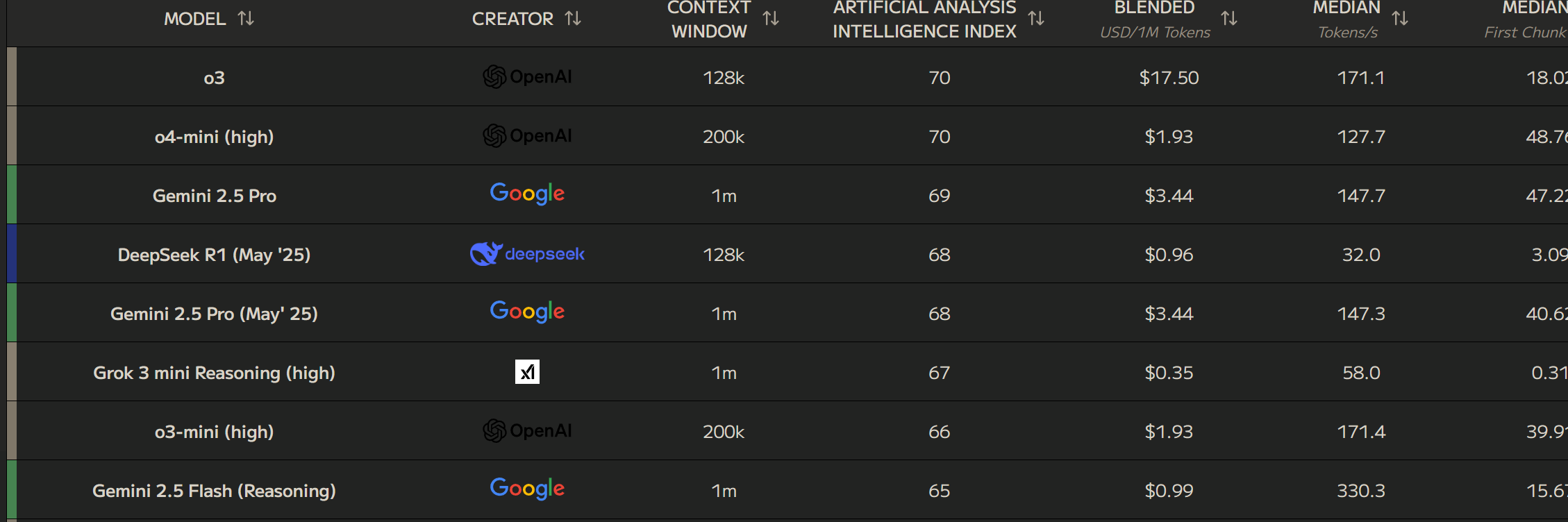The width and height of the screenshot is (1568, 522).
Task: Sort by Context Window arrows
Action: (x=771, y=19)
